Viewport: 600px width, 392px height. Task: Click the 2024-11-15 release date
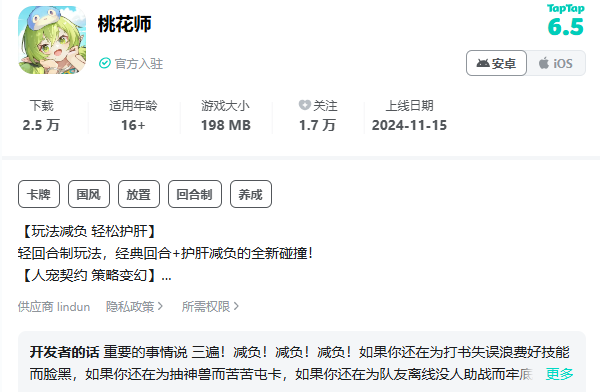[x=409, y=125]
